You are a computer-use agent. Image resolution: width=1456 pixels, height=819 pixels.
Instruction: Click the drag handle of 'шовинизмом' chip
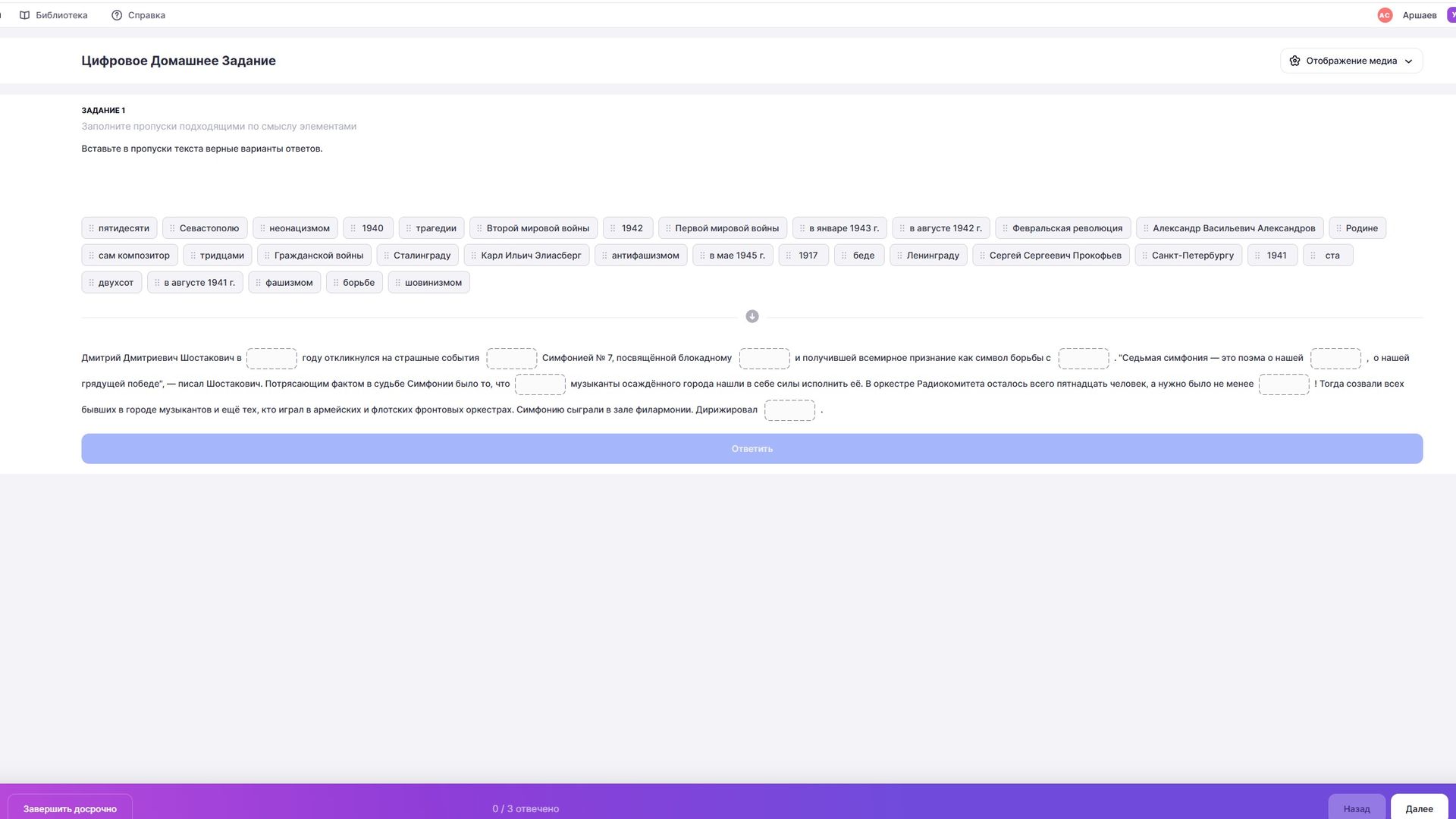pos(397,283)
